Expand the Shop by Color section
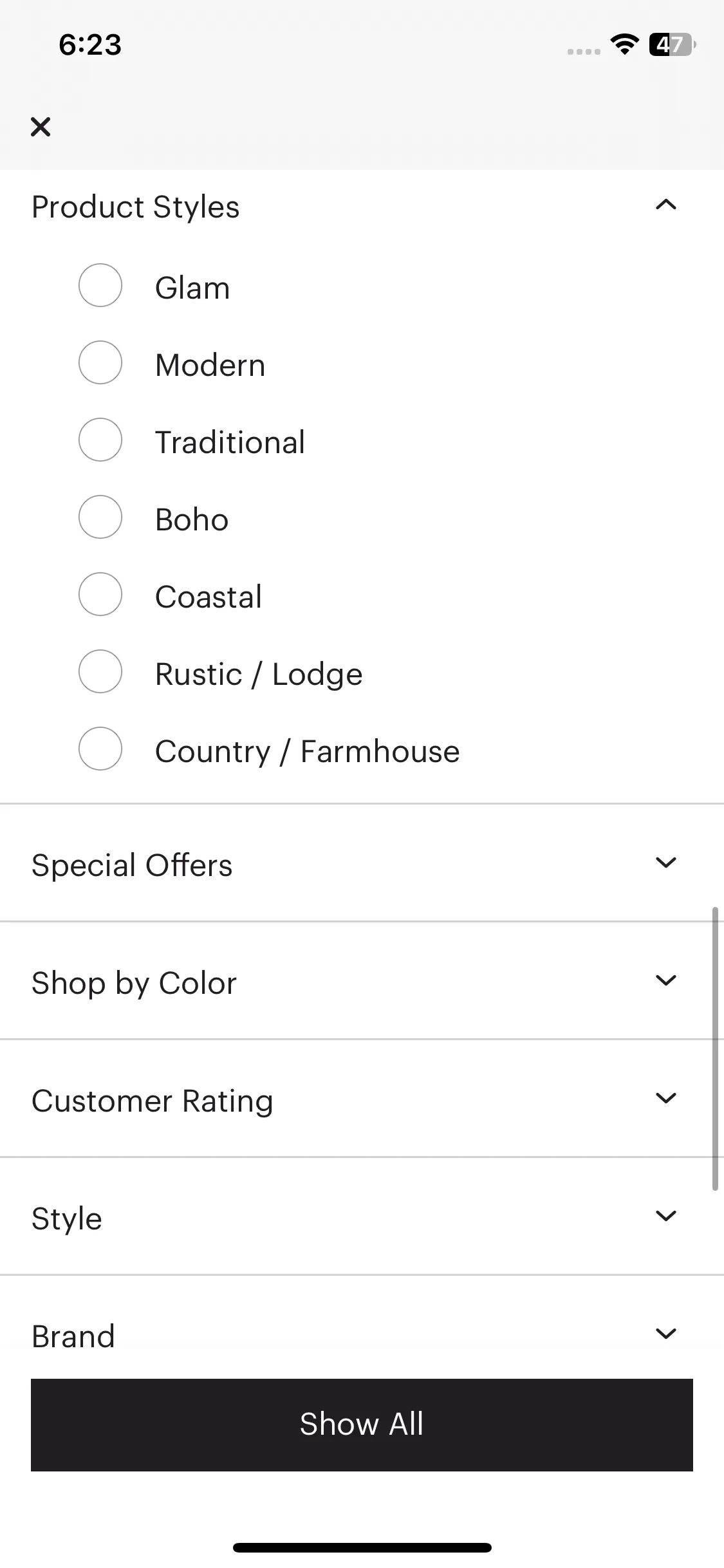Screen dimensions: 724x1568 coord(362,980)
